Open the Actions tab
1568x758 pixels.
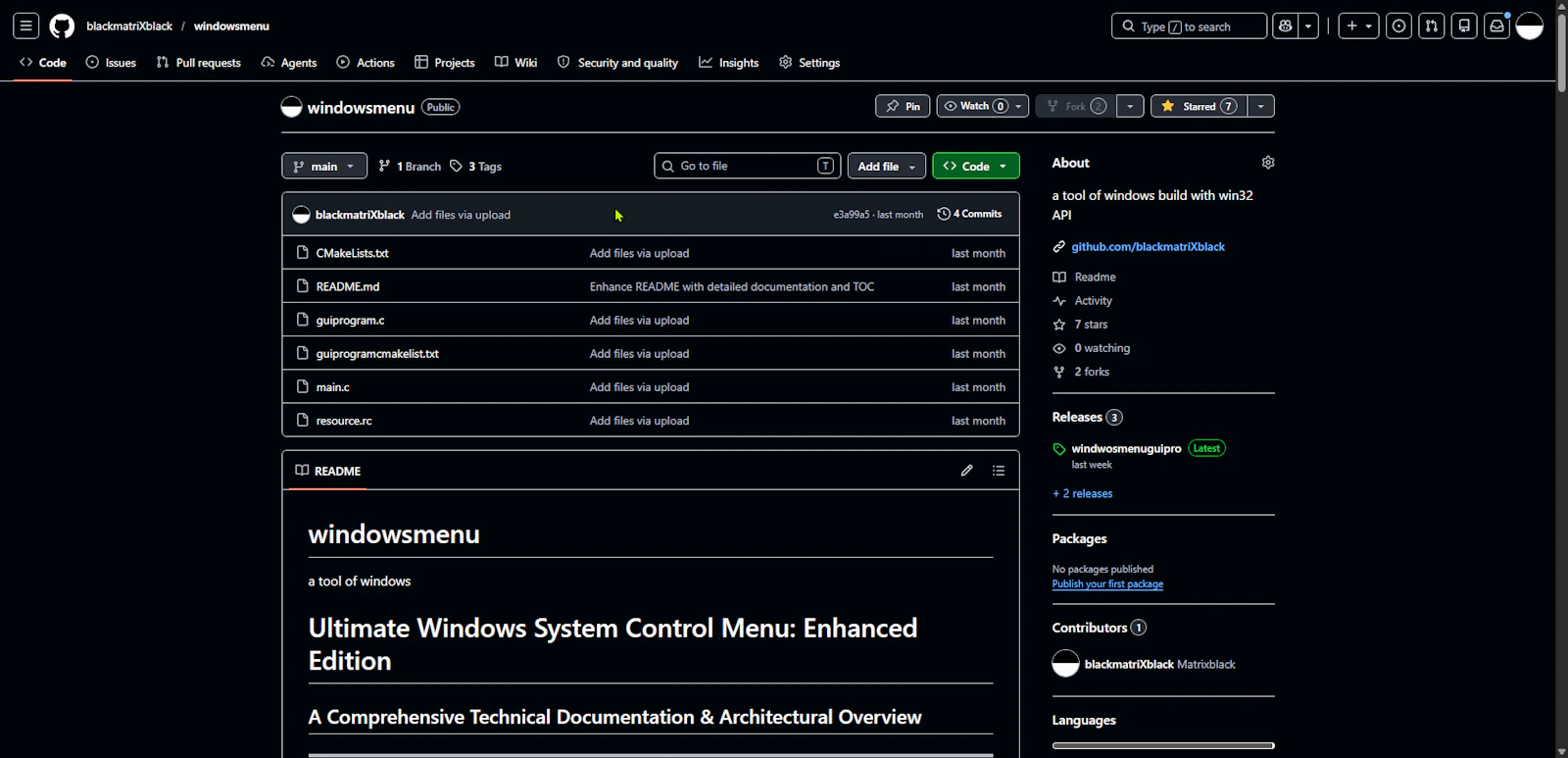coord(366,63)
